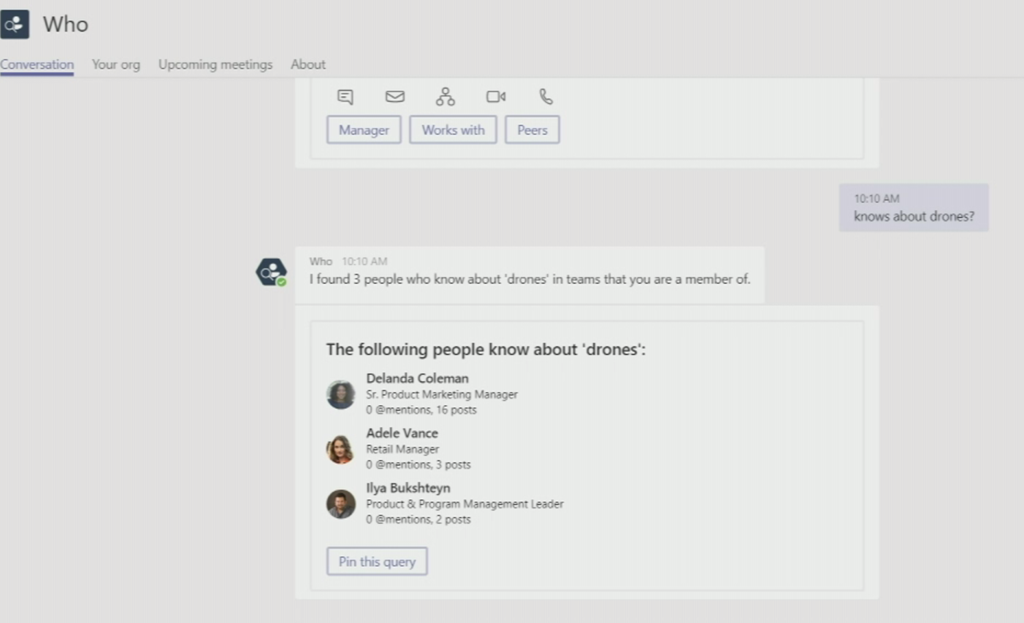The height and width of the screenshot is (623, 1024).
Task: Click the chat icon in contact card
Action: coord(345,97)
